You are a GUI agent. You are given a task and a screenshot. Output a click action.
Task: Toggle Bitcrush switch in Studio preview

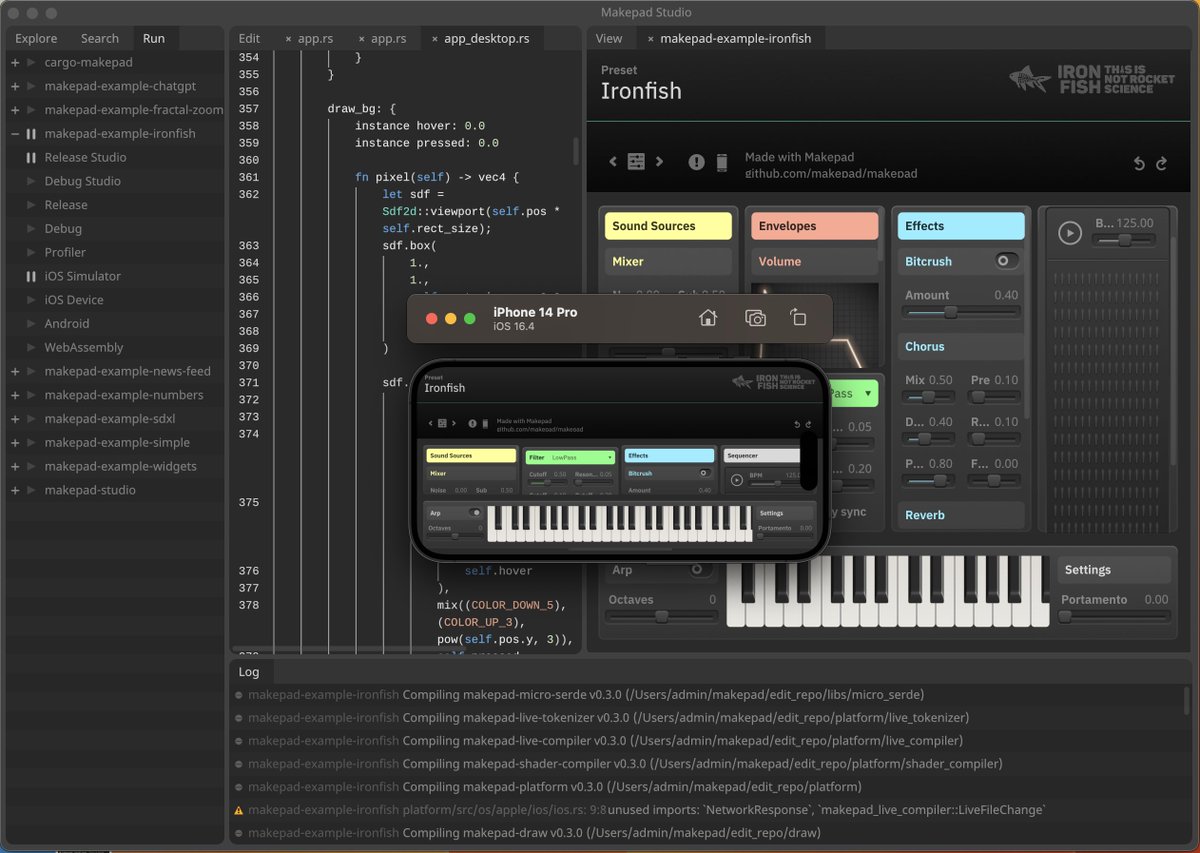point(1006,261)
